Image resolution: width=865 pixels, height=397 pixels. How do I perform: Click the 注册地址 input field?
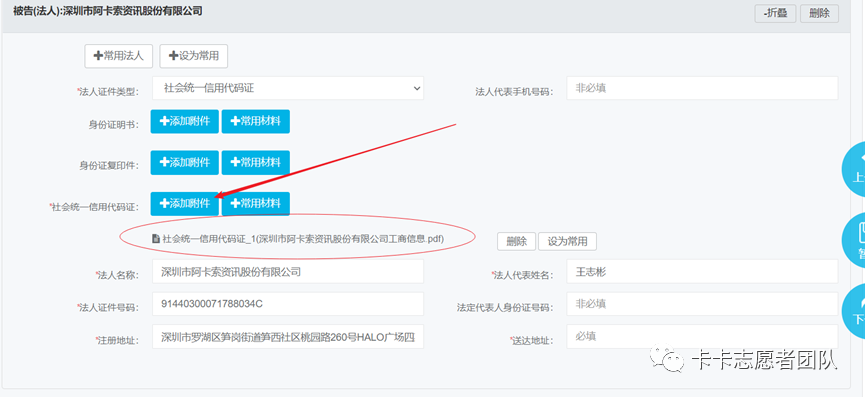[287, 337]
